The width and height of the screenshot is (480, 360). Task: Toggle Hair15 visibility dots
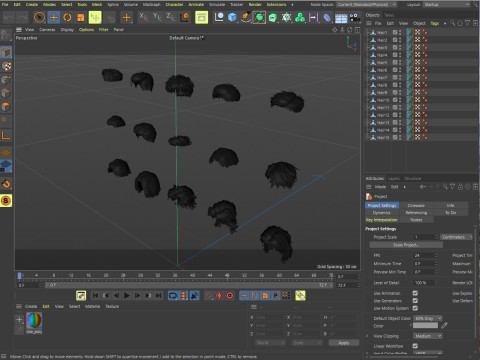[x=400, y=137]
